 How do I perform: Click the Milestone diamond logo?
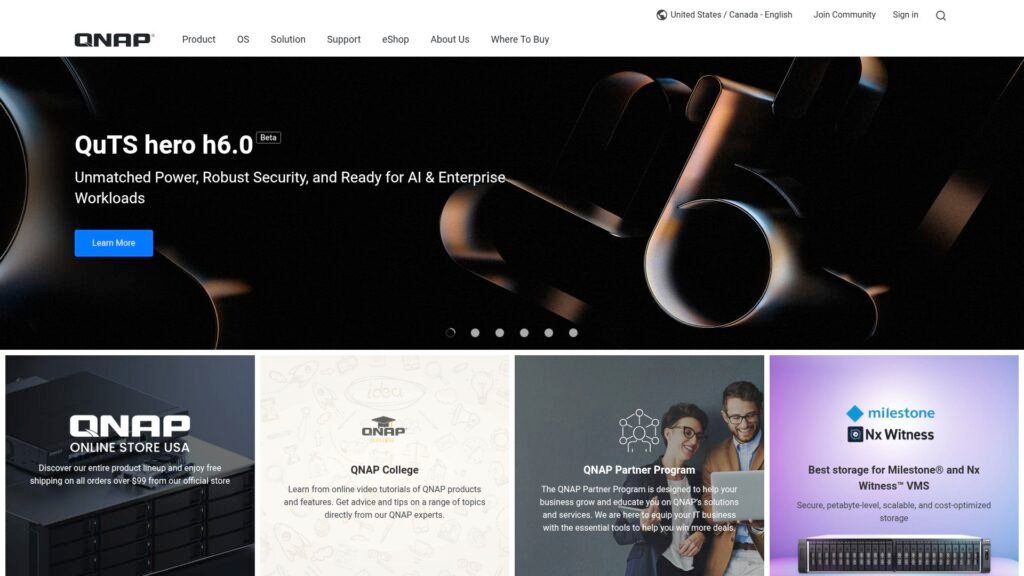click(854, 413)
